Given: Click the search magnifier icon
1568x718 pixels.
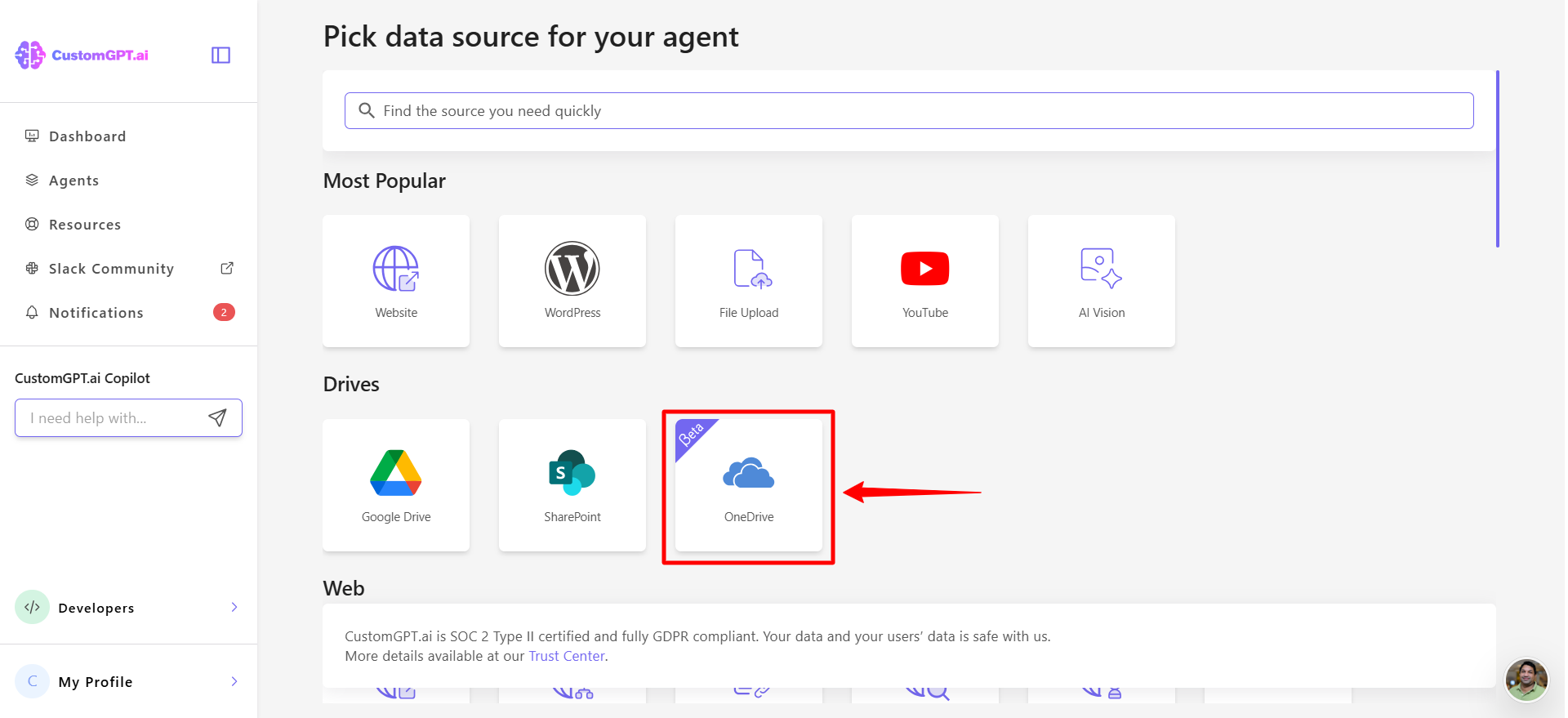Looking at the screenshot, I should (367, 110).
